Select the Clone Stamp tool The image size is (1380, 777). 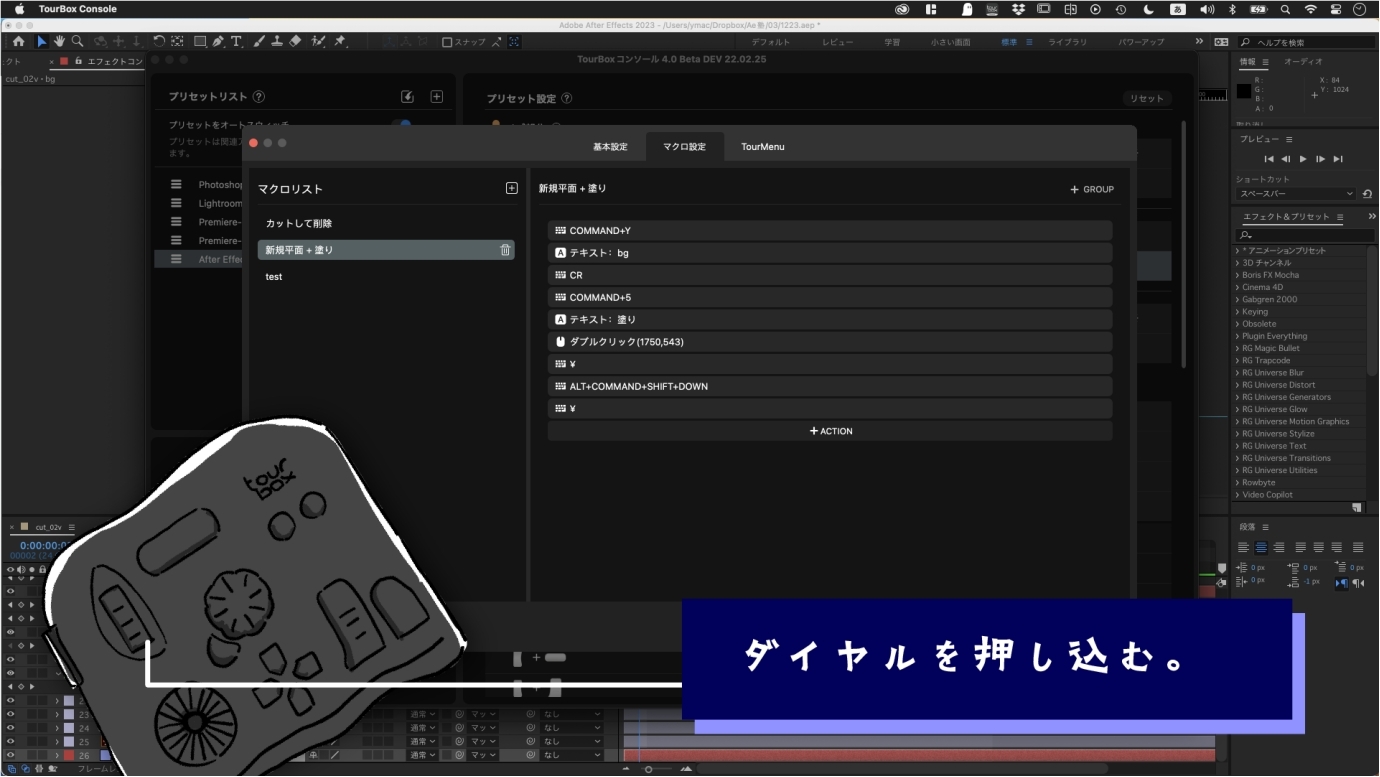(x=277, y=42)
